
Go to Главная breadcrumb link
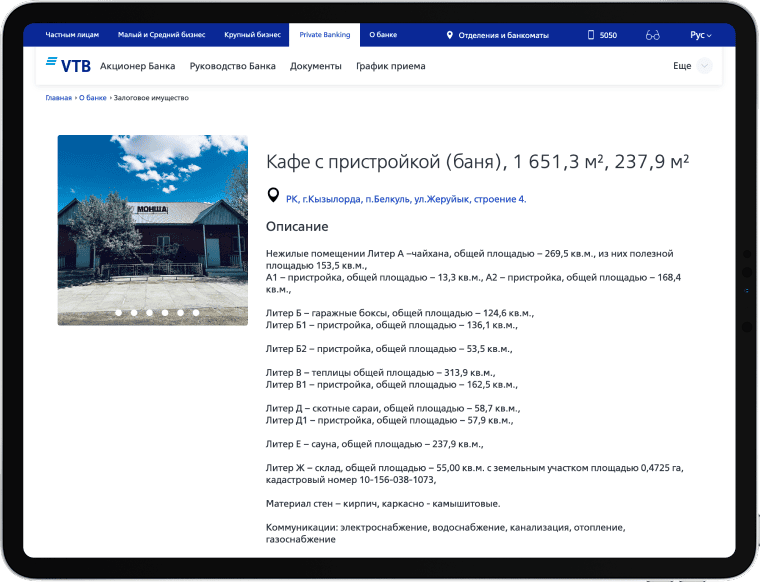[58, 97]
